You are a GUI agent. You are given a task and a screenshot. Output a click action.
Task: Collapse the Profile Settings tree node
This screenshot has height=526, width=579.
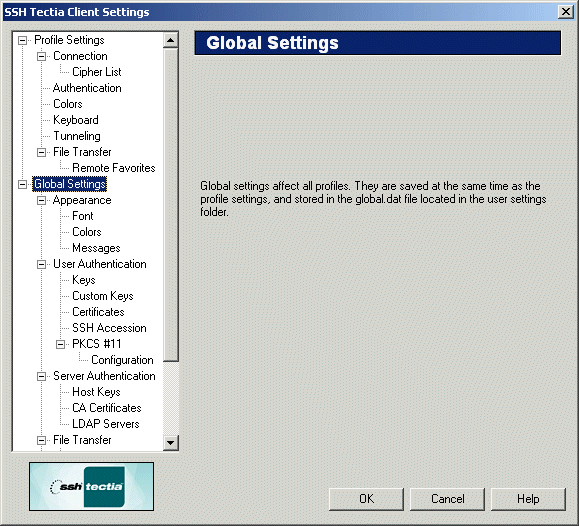pyautogui.click(x=23, y=40)
